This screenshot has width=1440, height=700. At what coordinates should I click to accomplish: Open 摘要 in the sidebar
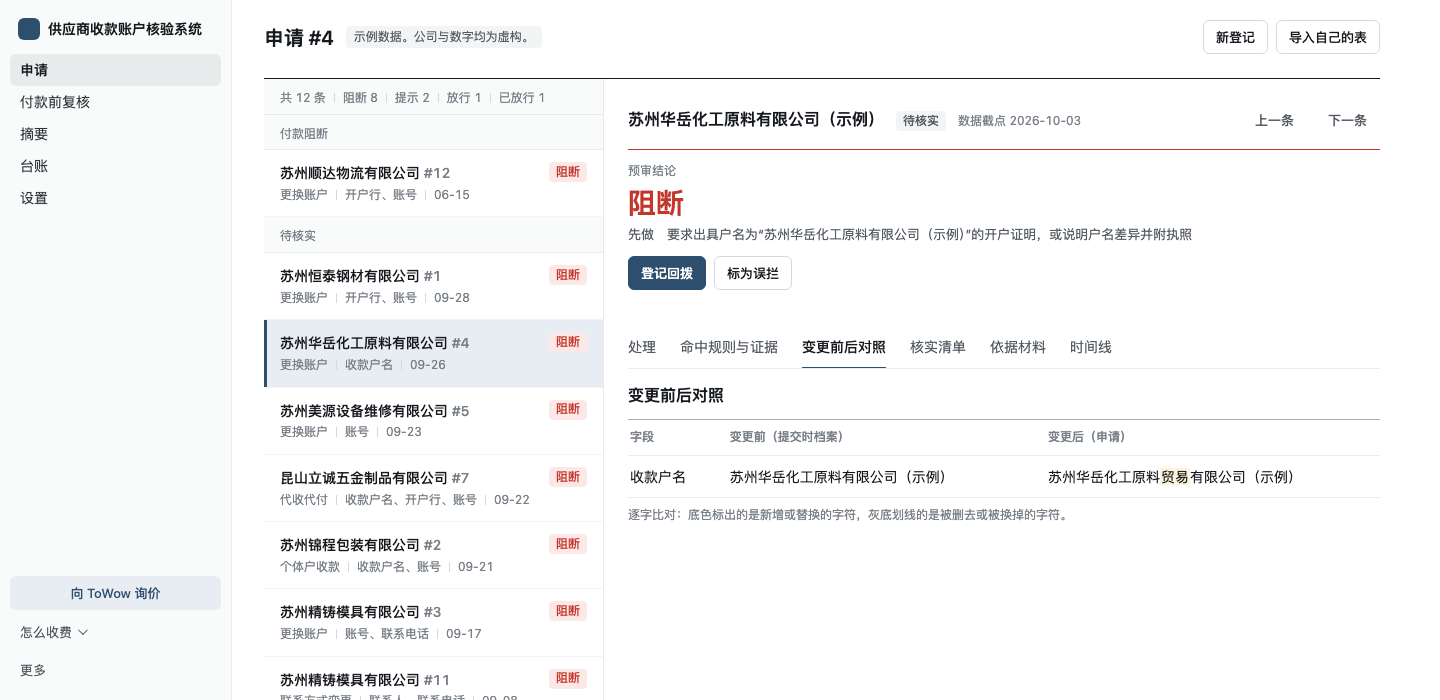(115, 134)
